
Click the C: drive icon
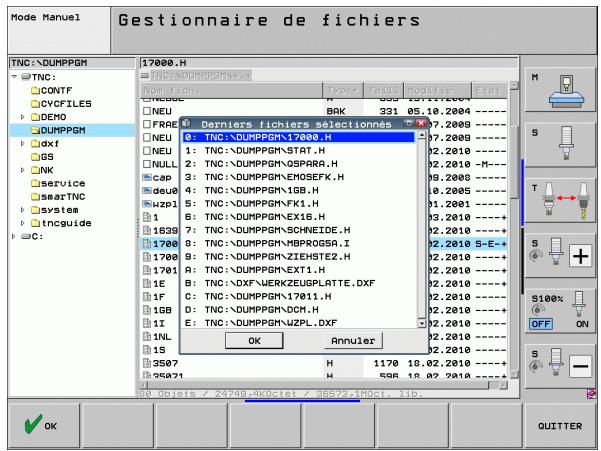[26, 236]
